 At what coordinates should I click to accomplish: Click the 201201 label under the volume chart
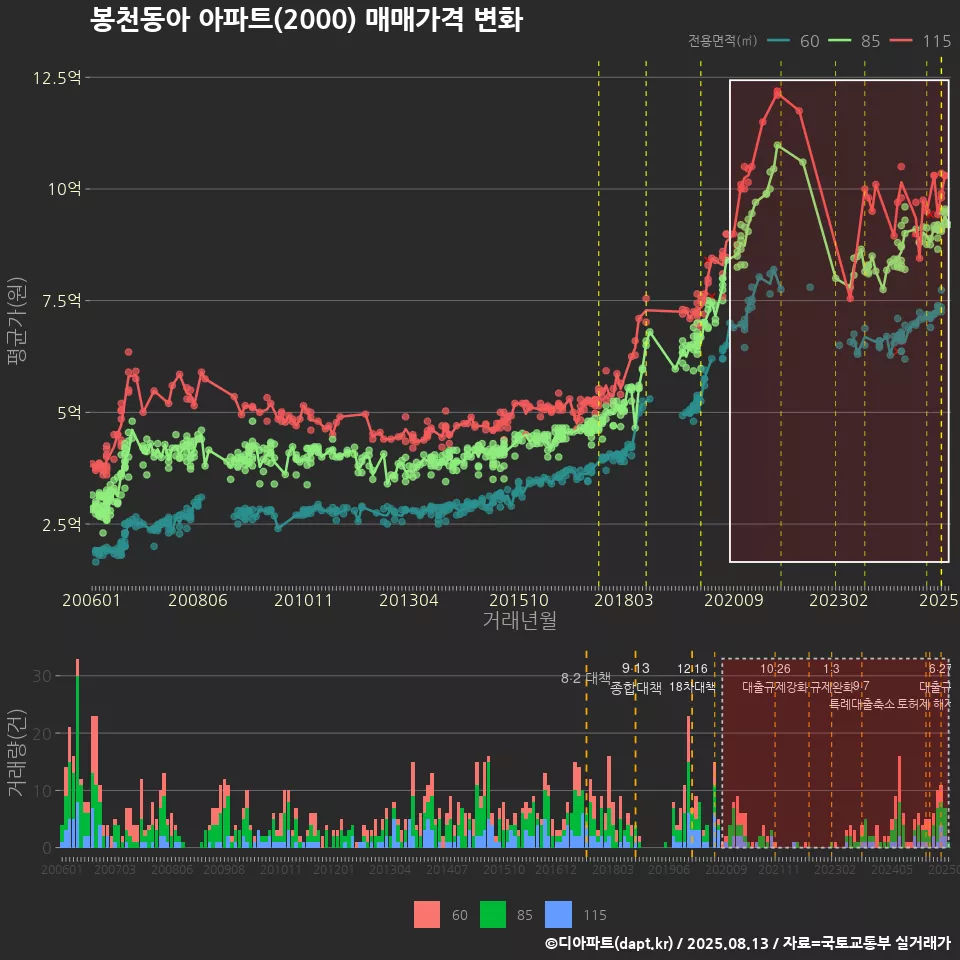click(x=334, y=869)
